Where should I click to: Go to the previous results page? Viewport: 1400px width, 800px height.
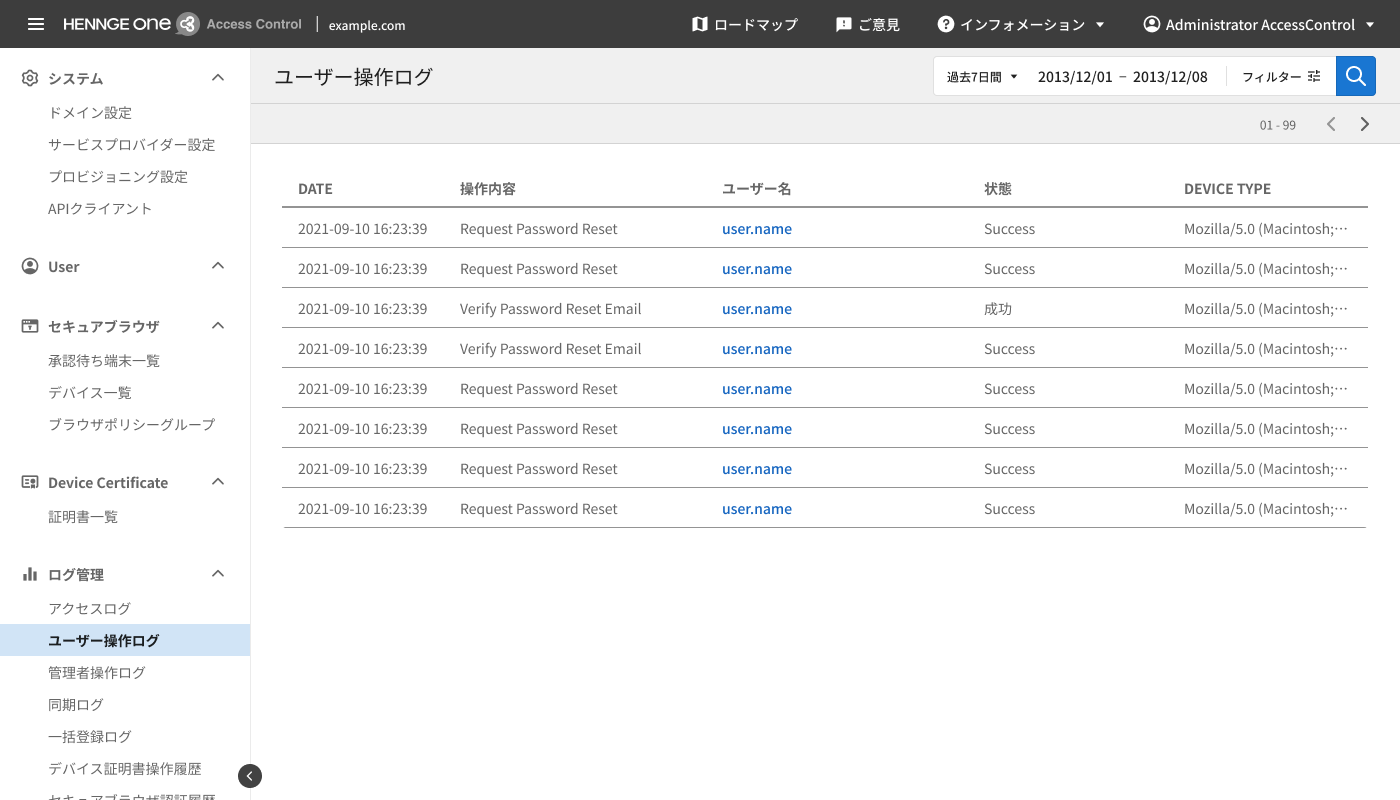(1331, 124)
